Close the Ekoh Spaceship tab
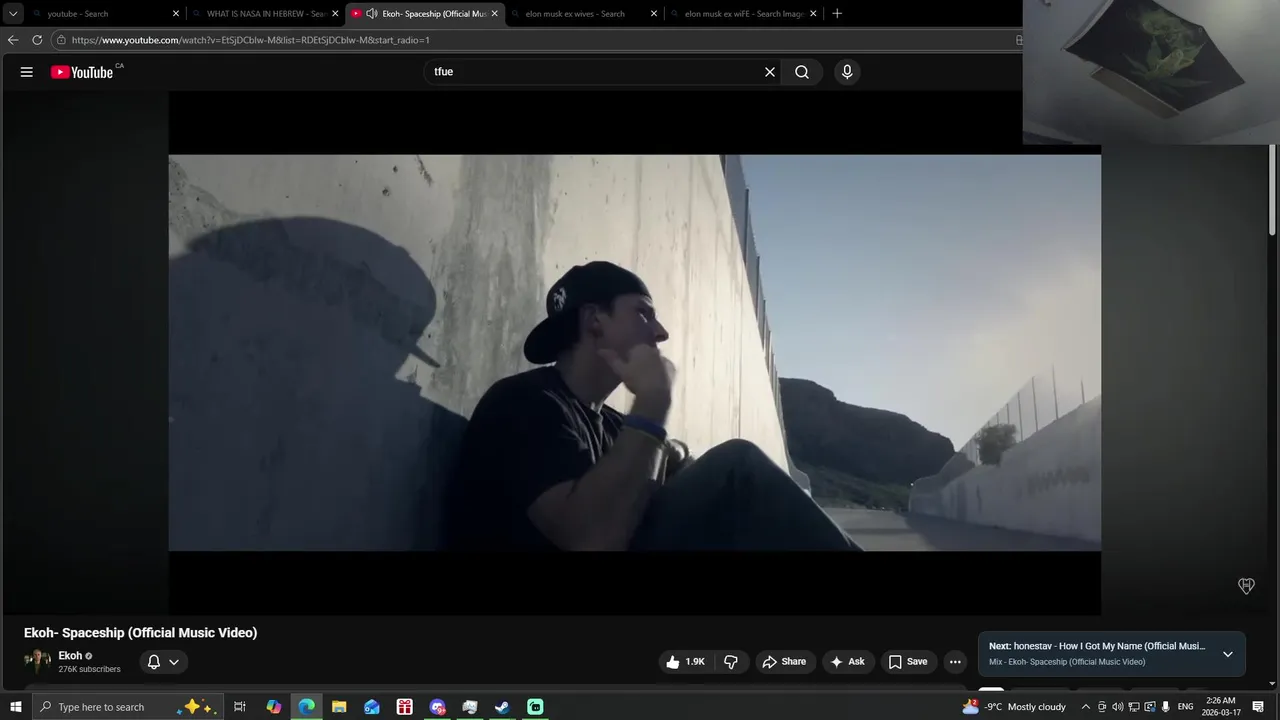Screen dimensions: 1280x720 (x=494, y=14)
